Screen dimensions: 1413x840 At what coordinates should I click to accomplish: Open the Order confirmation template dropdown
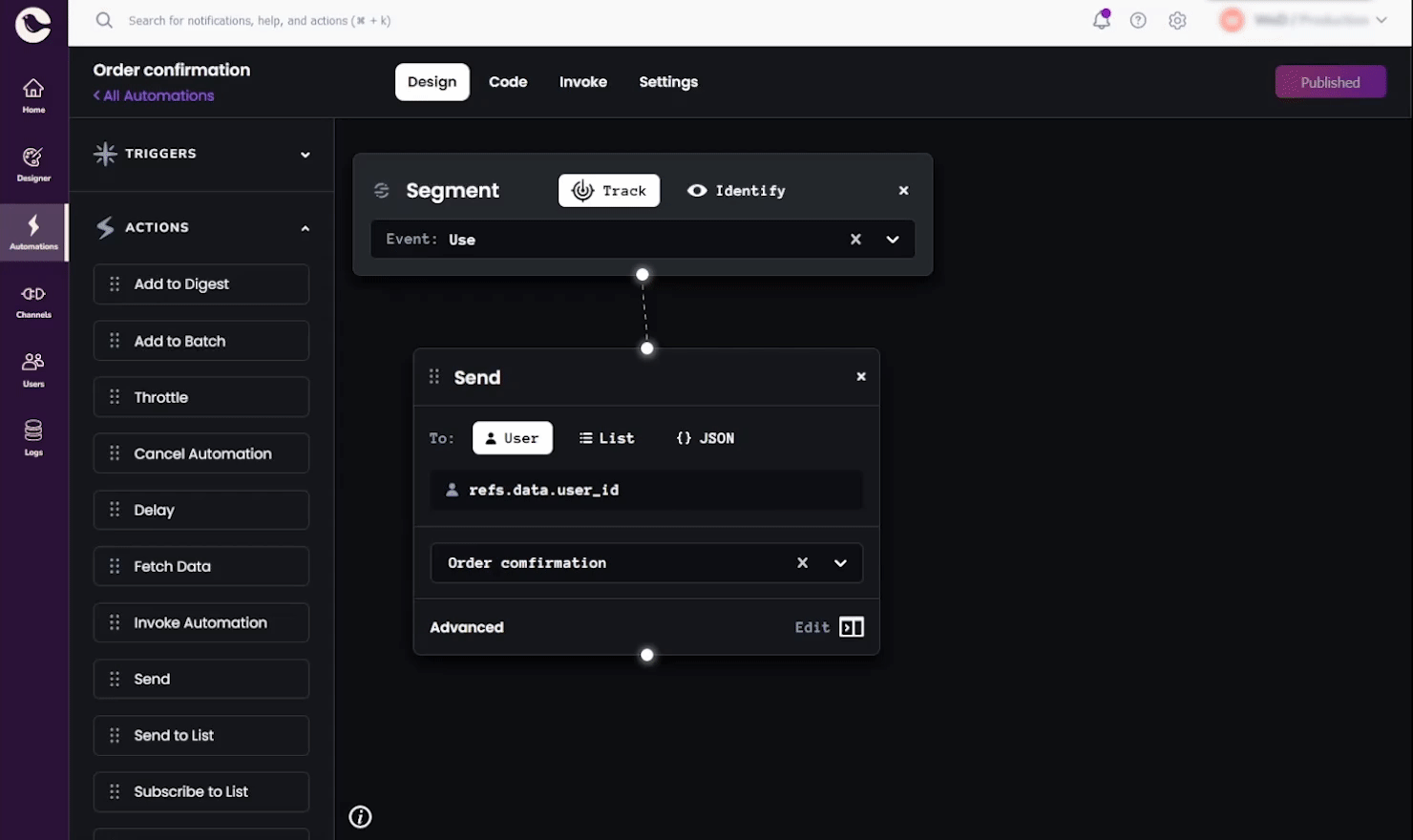840,562
